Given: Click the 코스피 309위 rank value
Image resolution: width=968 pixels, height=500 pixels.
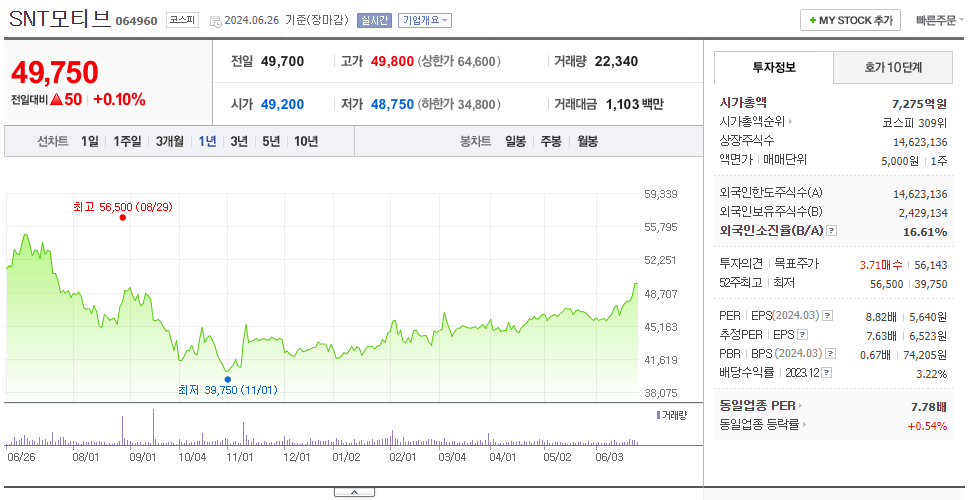Looking at the screenshot, I should click(915, 122).
